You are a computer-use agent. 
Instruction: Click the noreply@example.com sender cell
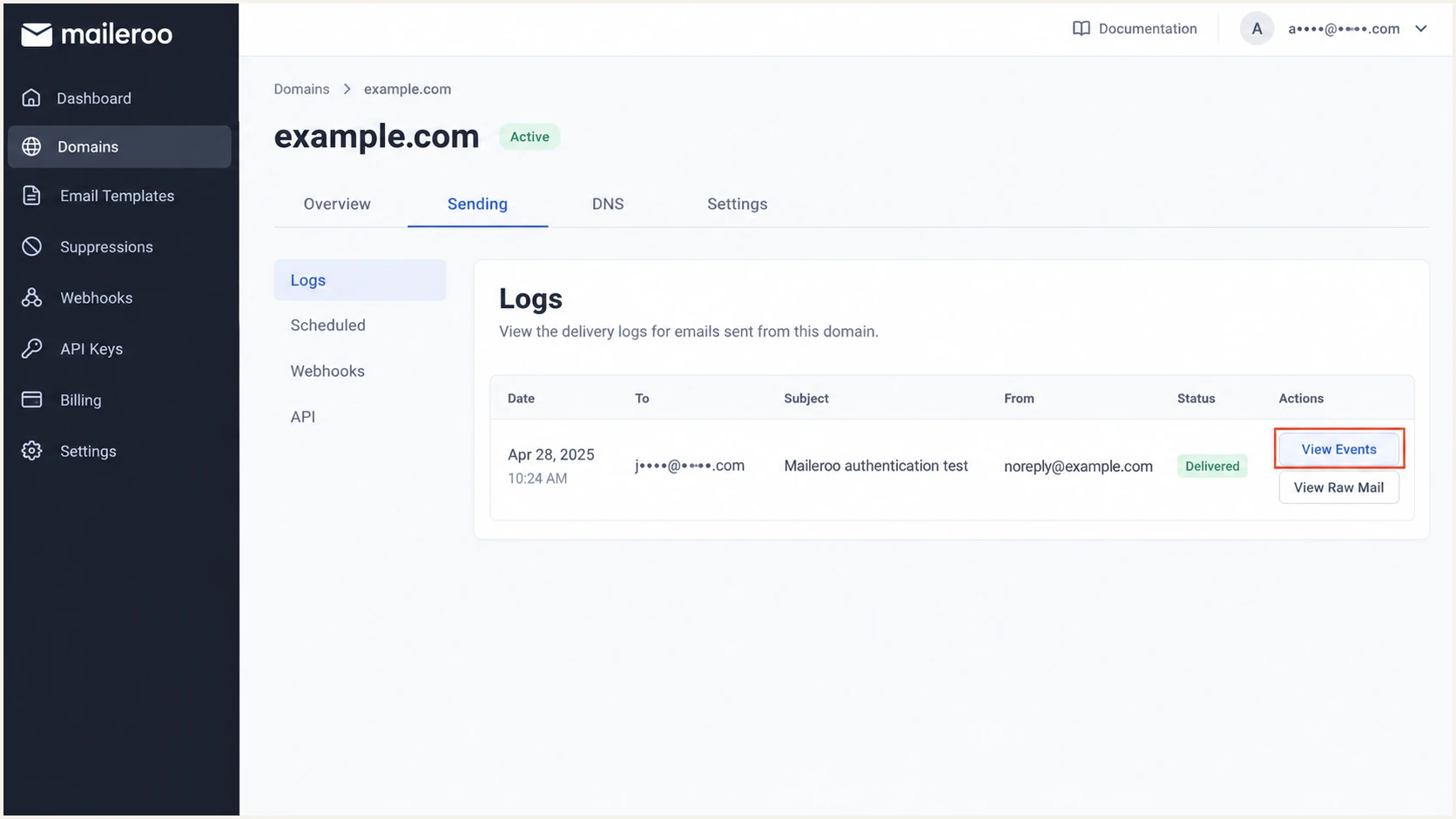[1078, 467]
